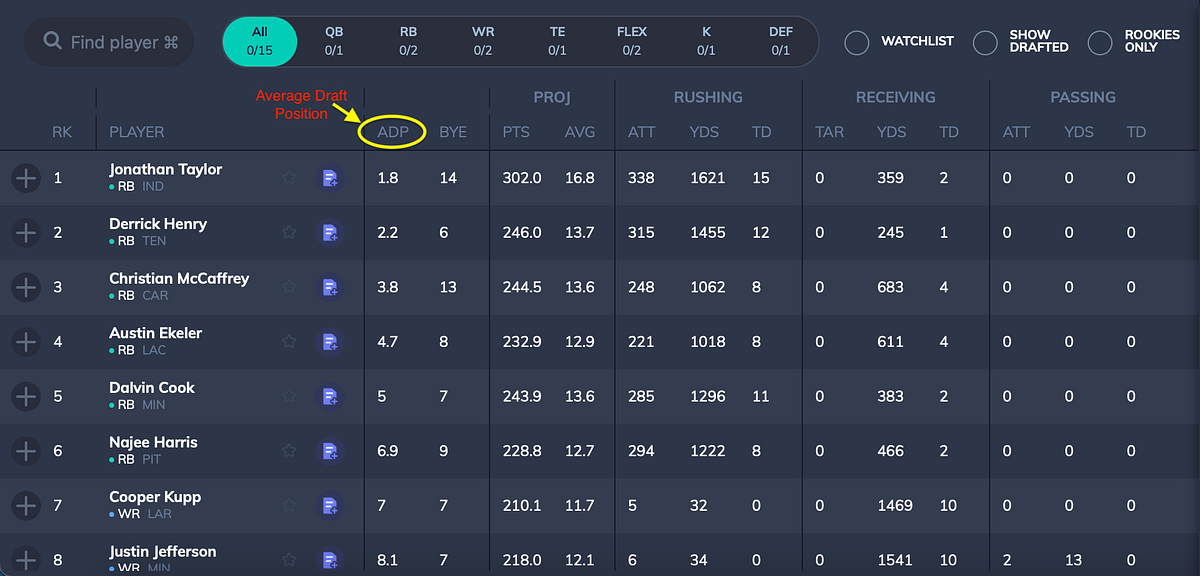
Task: Open Najee Harris's player card icon
Action: point(330,451)
